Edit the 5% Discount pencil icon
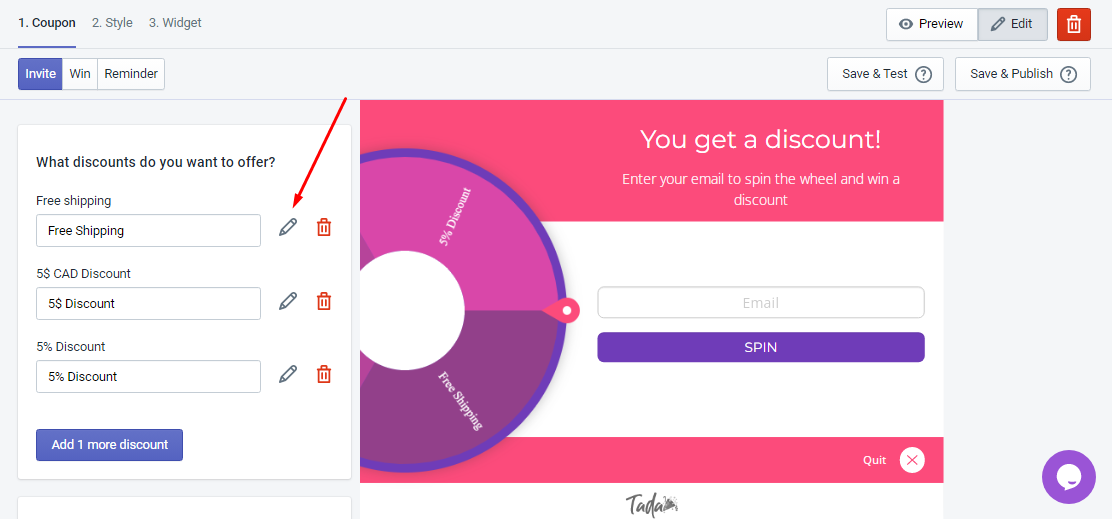1112x519 pixels. (x=288, y=374)
